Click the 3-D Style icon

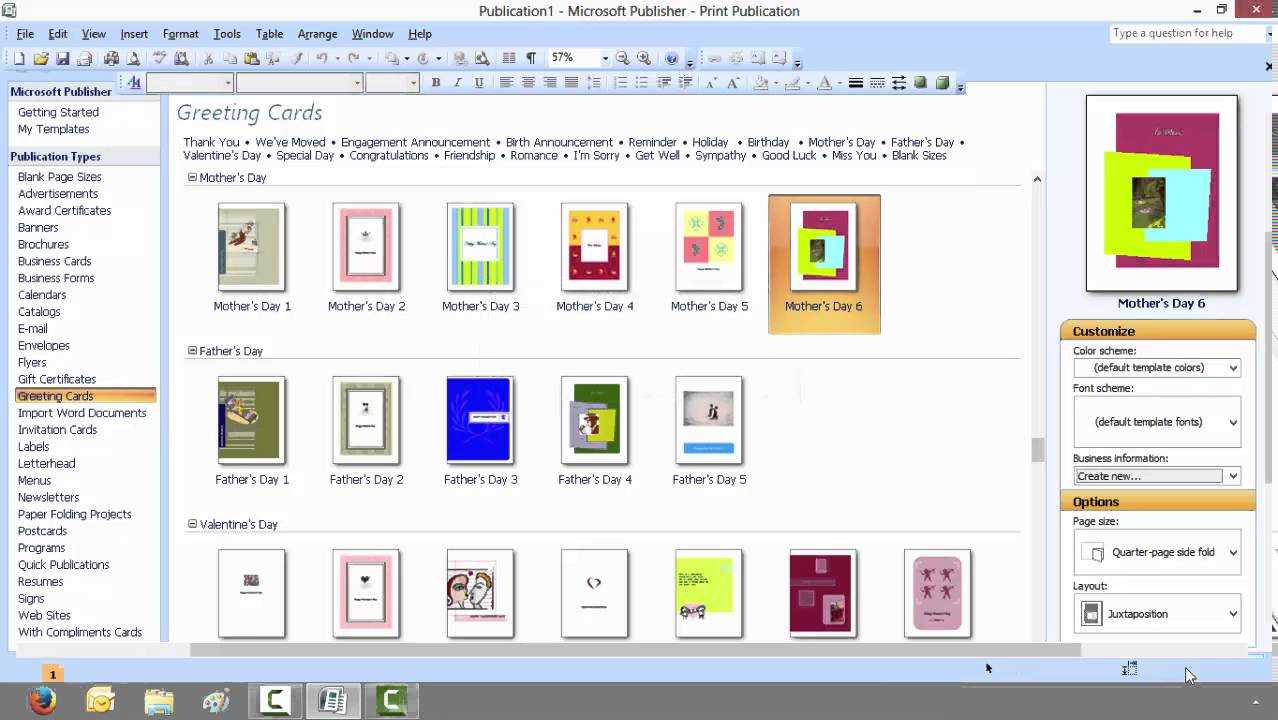click(941, 83)
